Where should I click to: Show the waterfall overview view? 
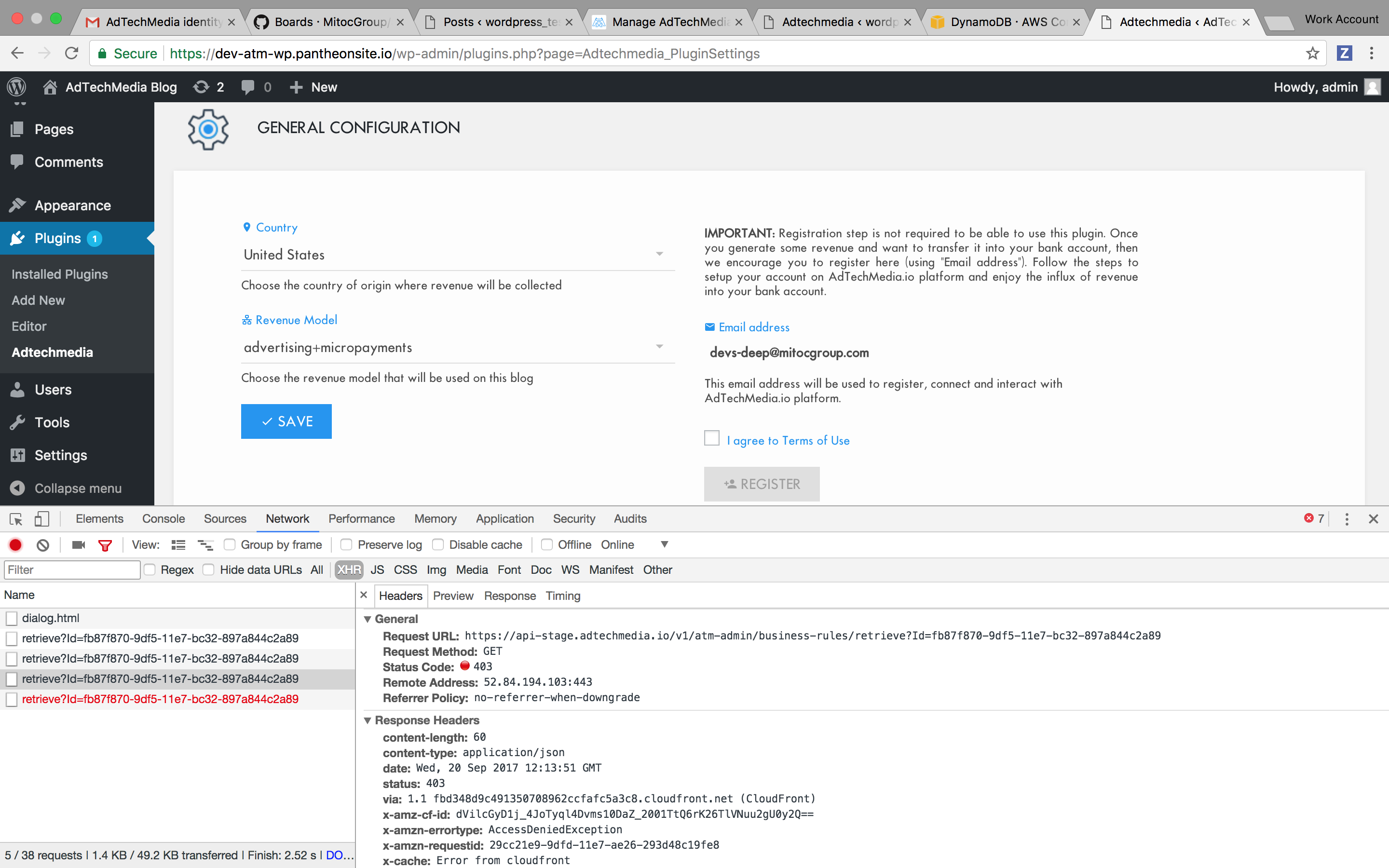205,545
